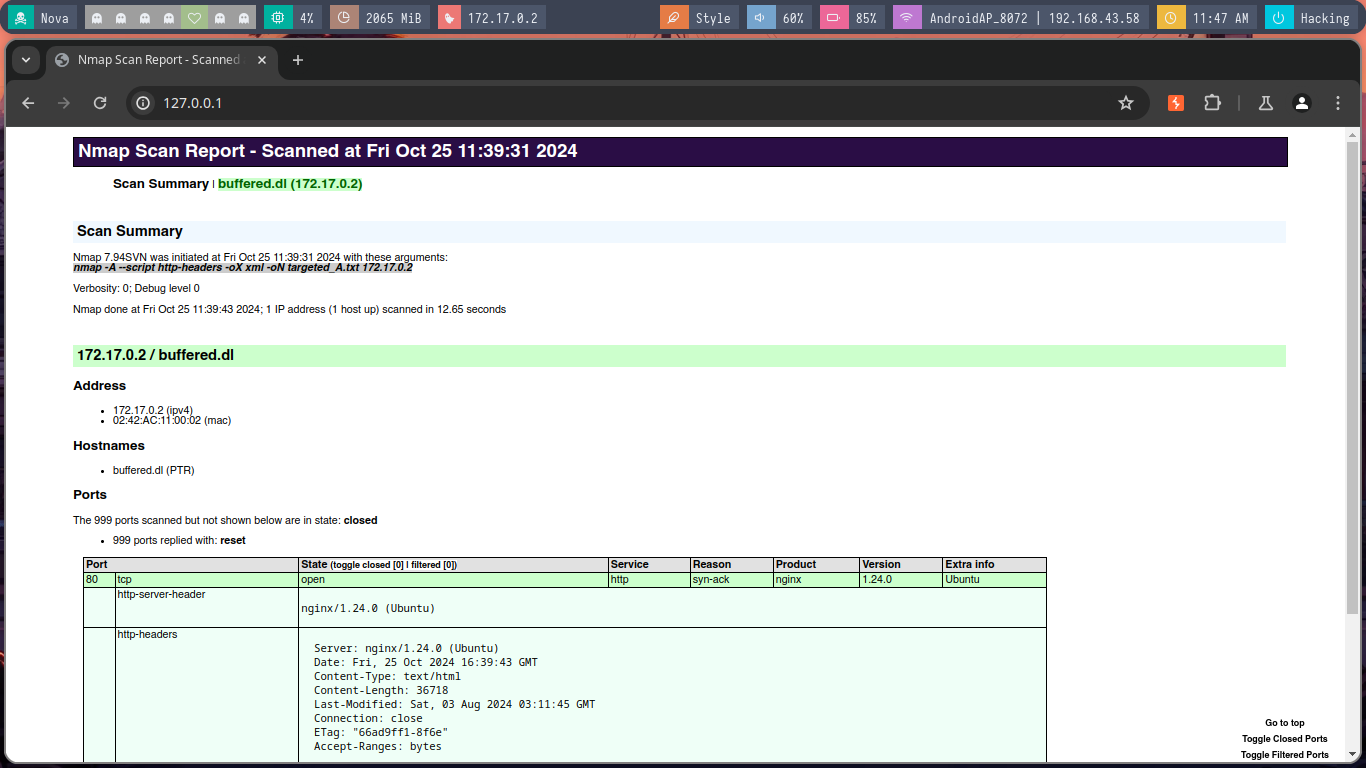Toggle closed ports in State column header
This screenshot has width=1366, height=768.
point(367,565)
